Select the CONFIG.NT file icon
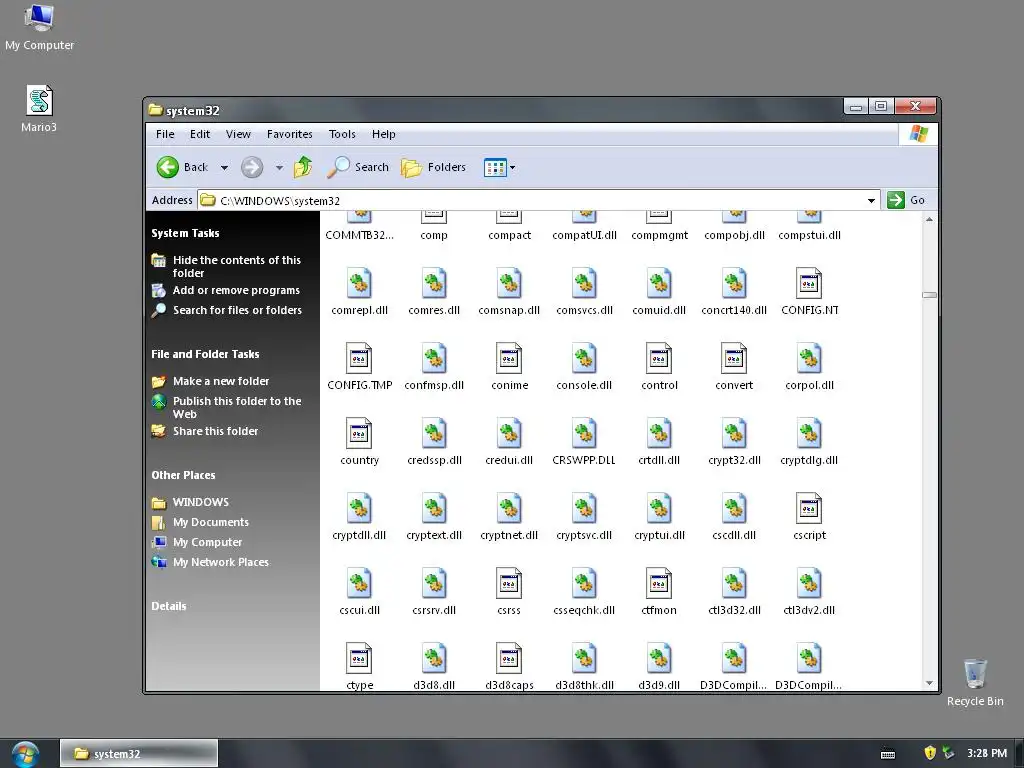 (809, 283)
